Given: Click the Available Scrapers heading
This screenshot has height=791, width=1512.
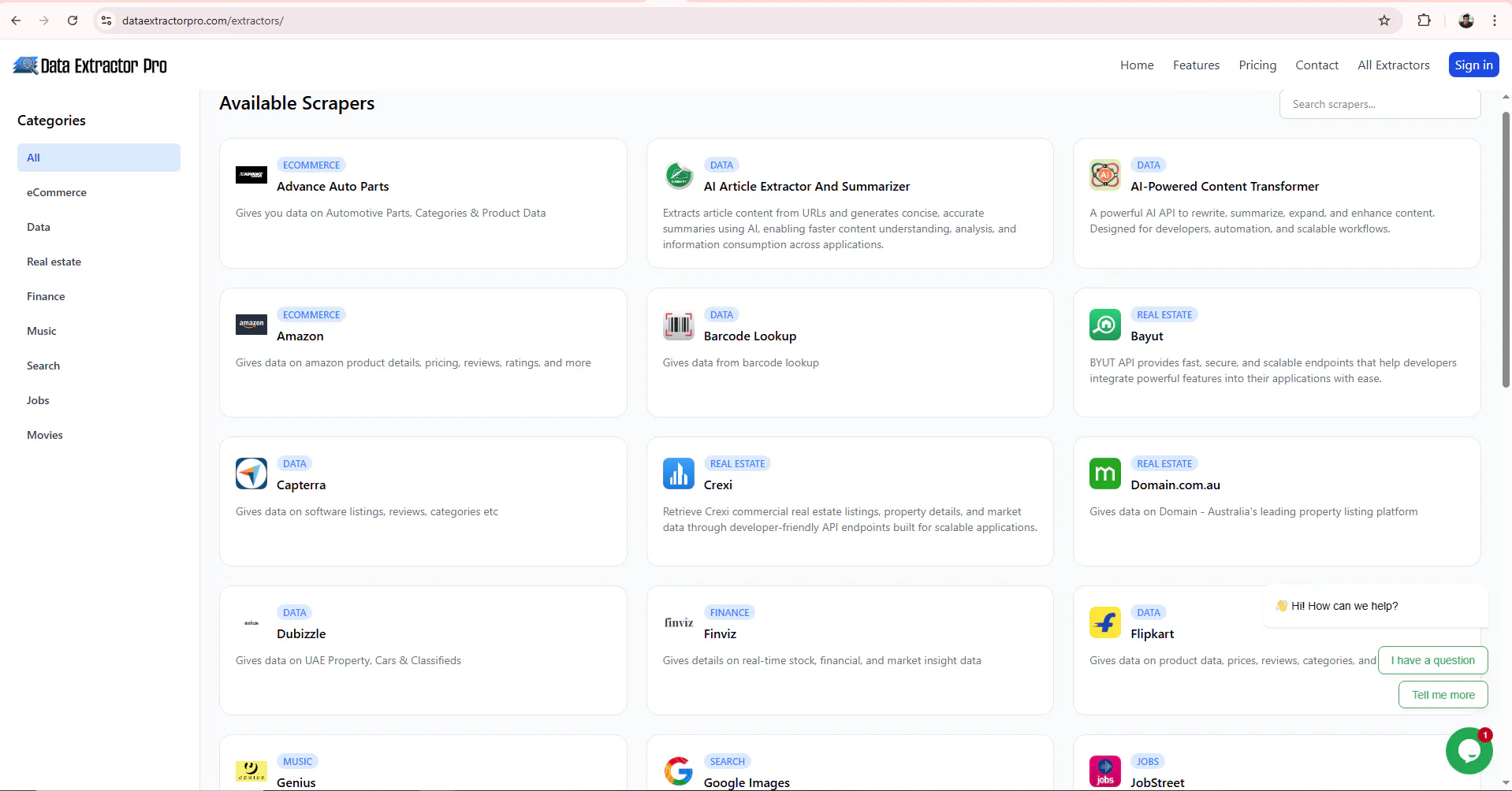Looking at the screenshot, I should tap(296, 103).
